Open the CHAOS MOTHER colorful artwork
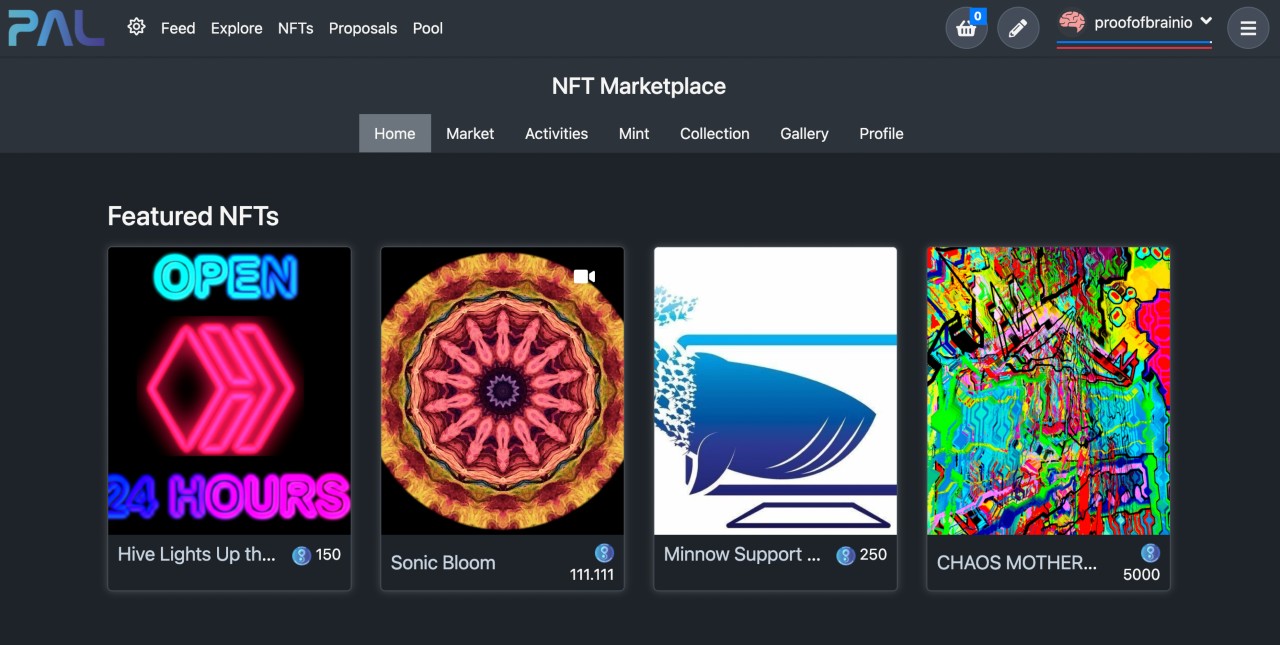The width and height of the screenshot is (1280, 645). coord(1049,391)
